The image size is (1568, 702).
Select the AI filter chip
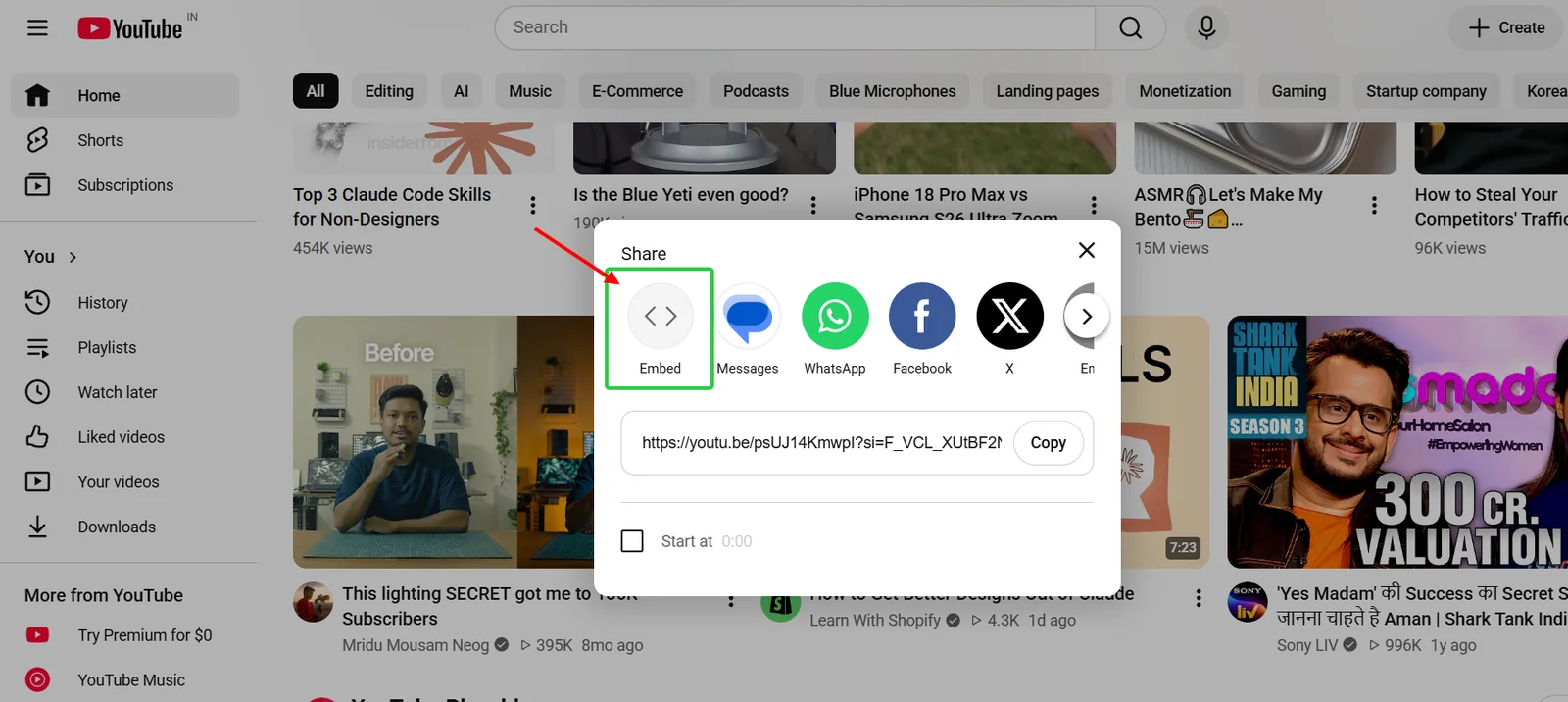(461, 91)
